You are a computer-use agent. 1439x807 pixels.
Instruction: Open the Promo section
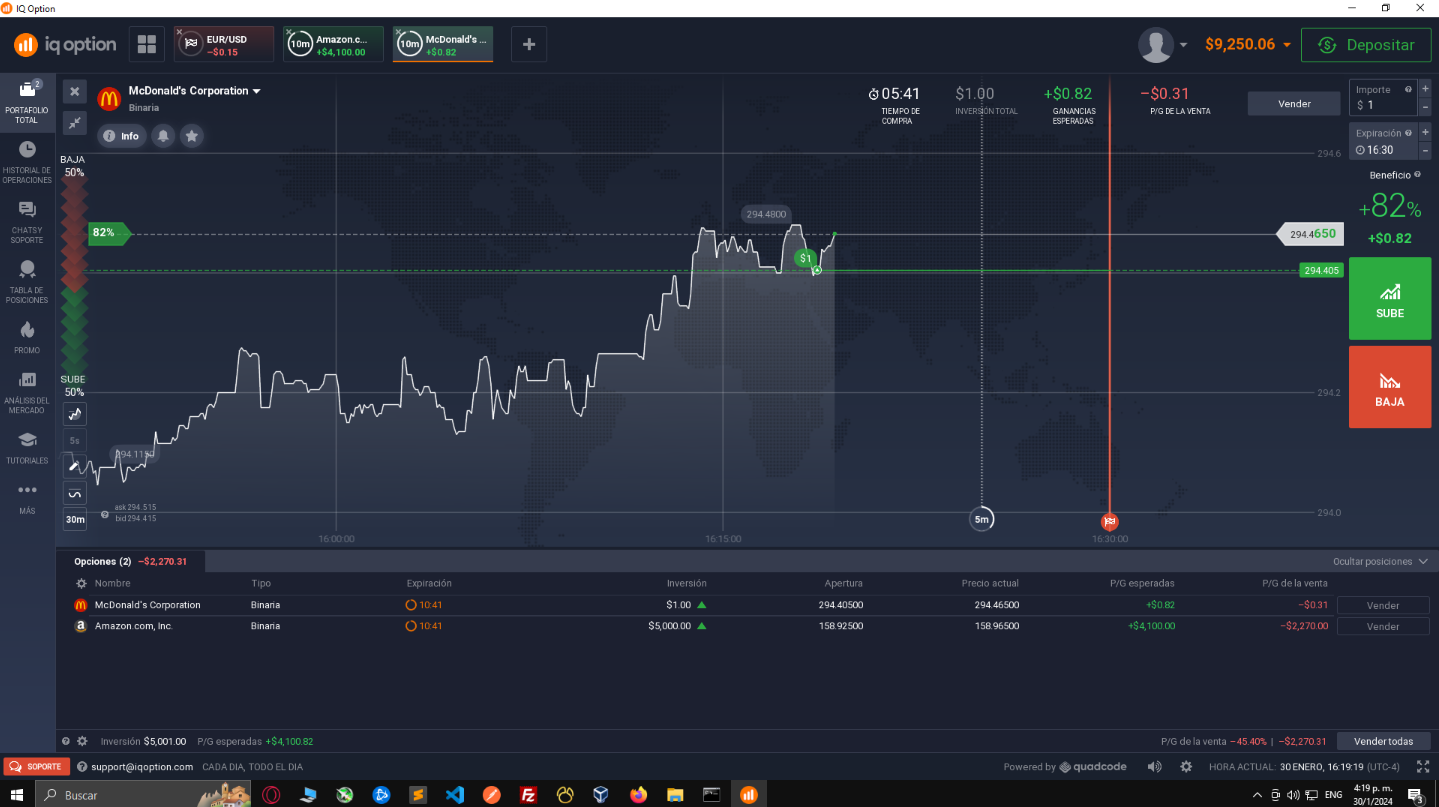coord(27,337)
